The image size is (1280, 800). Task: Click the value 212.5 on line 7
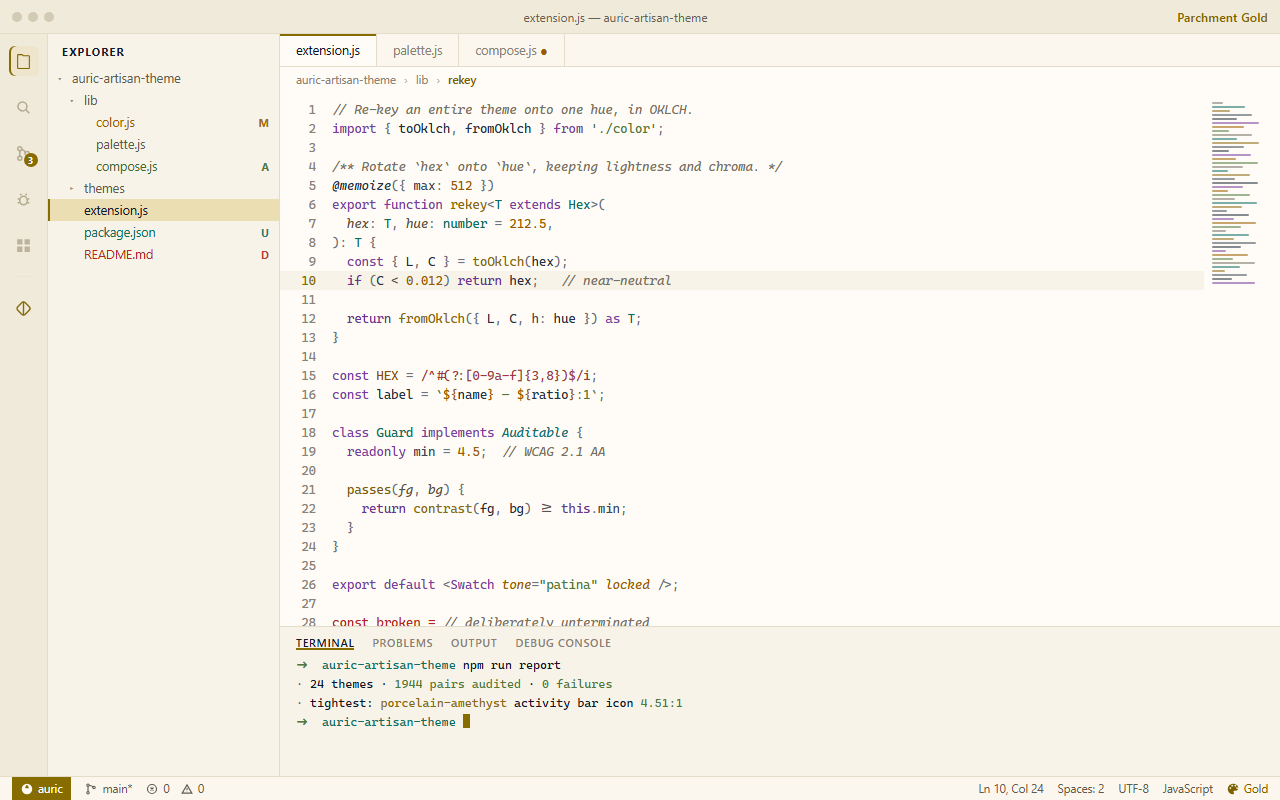pos(527,224)
